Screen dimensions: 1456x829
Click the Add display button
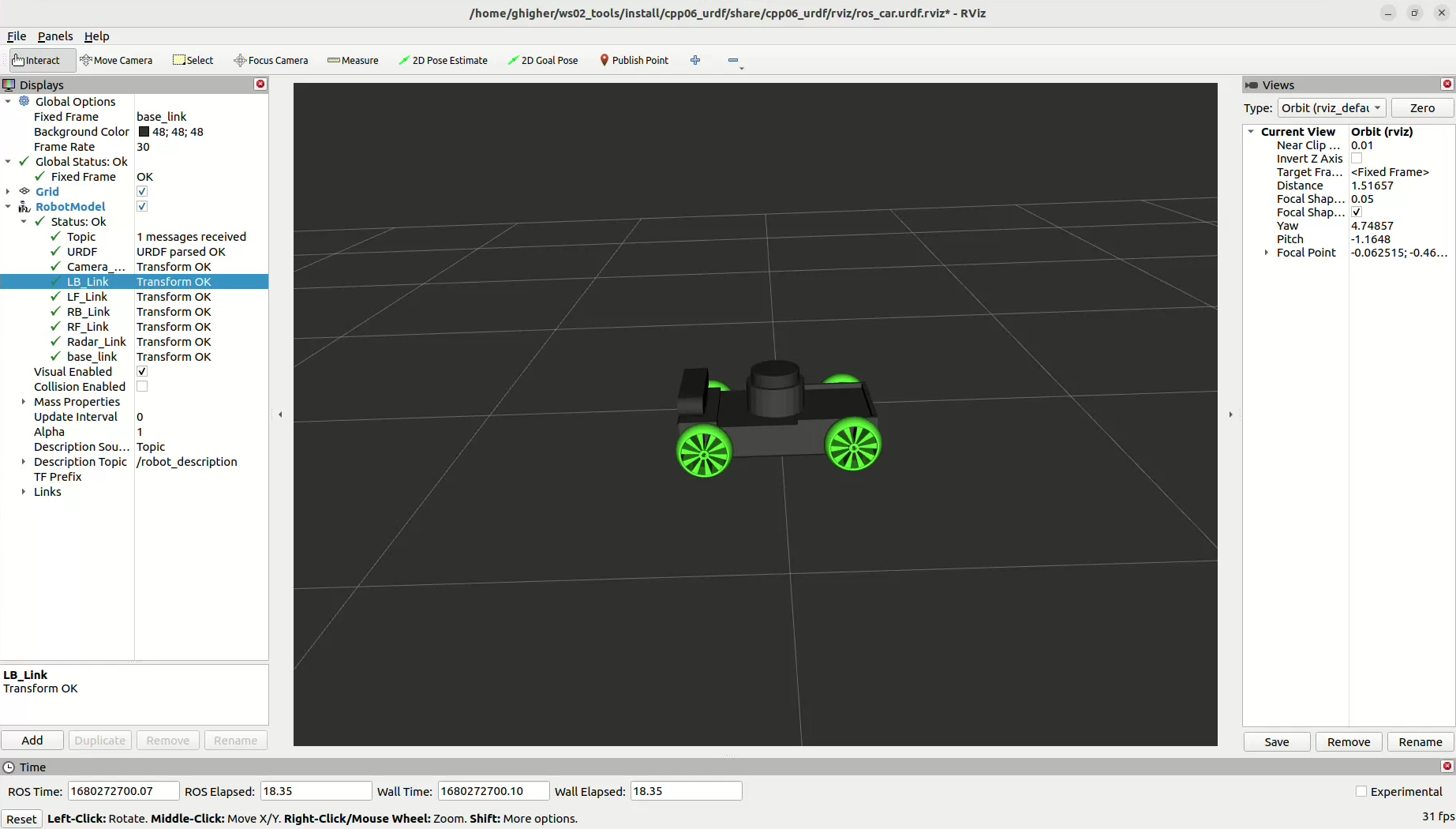[32, 741]
